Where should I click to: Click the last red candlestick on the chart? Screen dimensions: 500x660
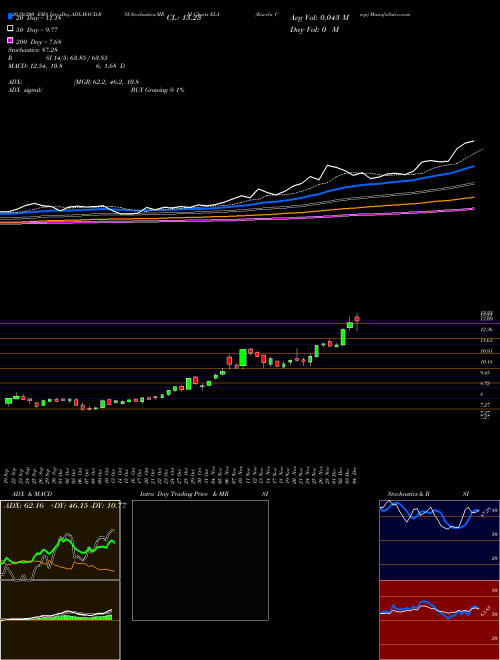pyautogui.click(x=357, y=319)
